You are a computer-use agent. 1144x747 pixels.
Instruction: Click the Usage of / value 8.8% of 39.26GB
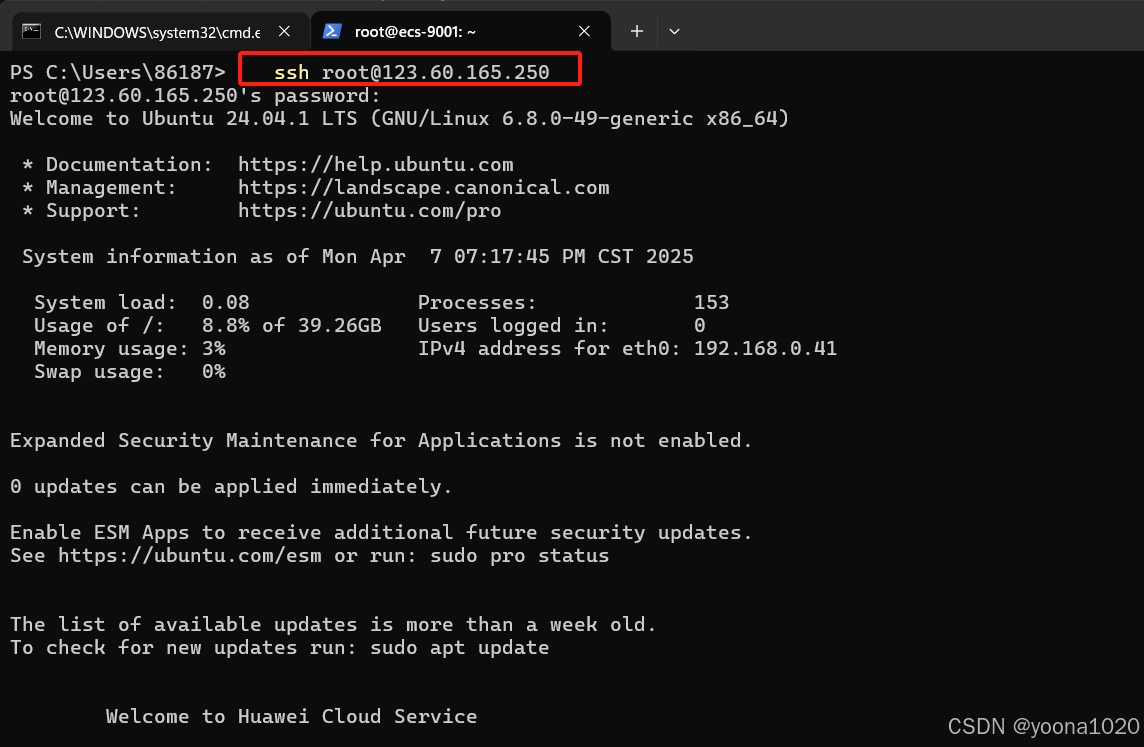[x=292, y=325]
